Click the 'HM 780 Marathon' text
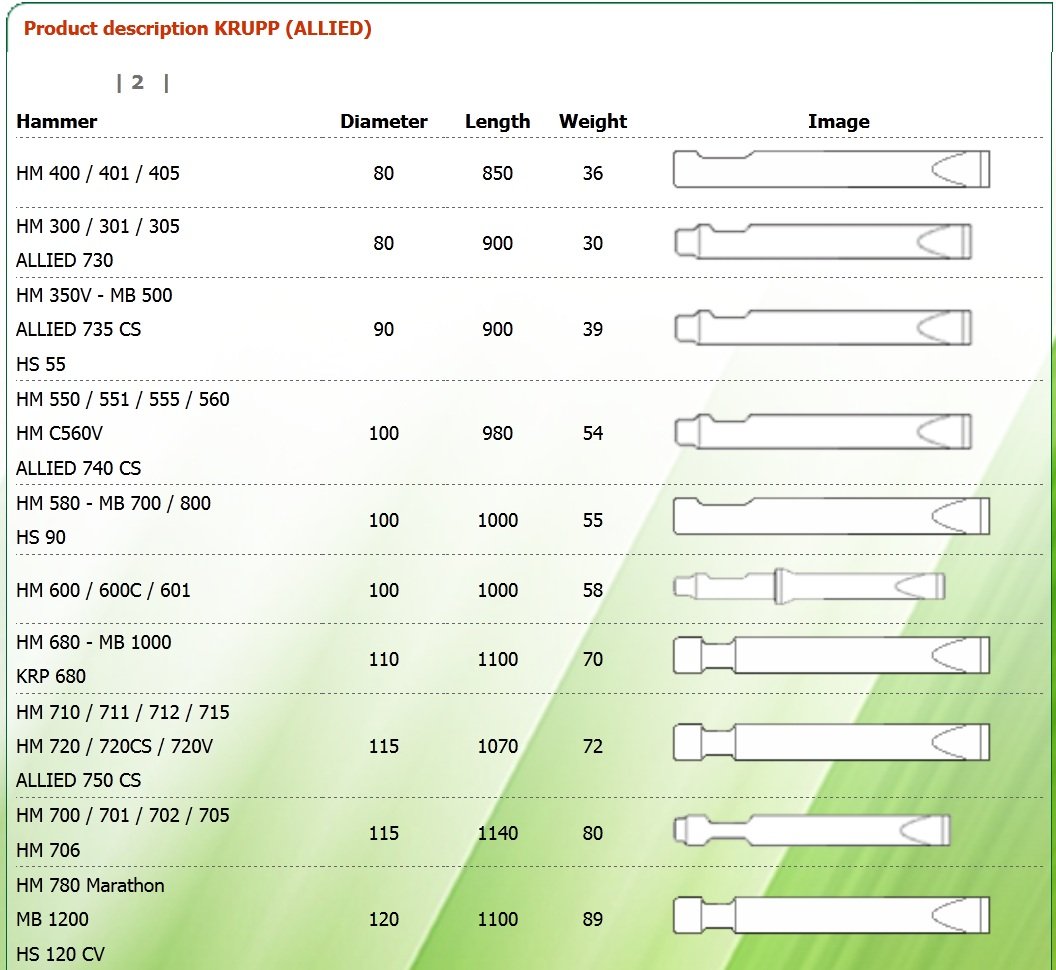Viewport: 1056px width, 970px height. click(x=90, y=885)
